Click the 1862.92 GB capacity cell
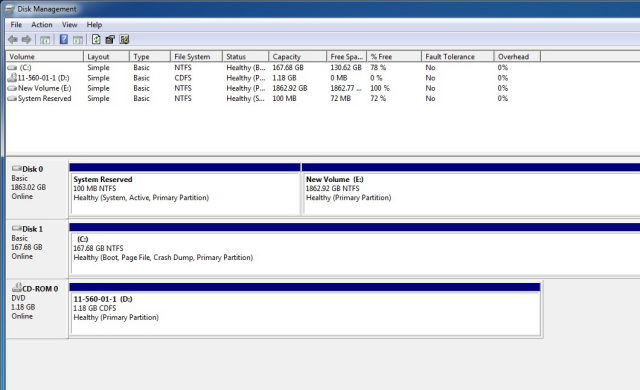Image resolution: width=640 pixels, height=390 pixels. 290,88
